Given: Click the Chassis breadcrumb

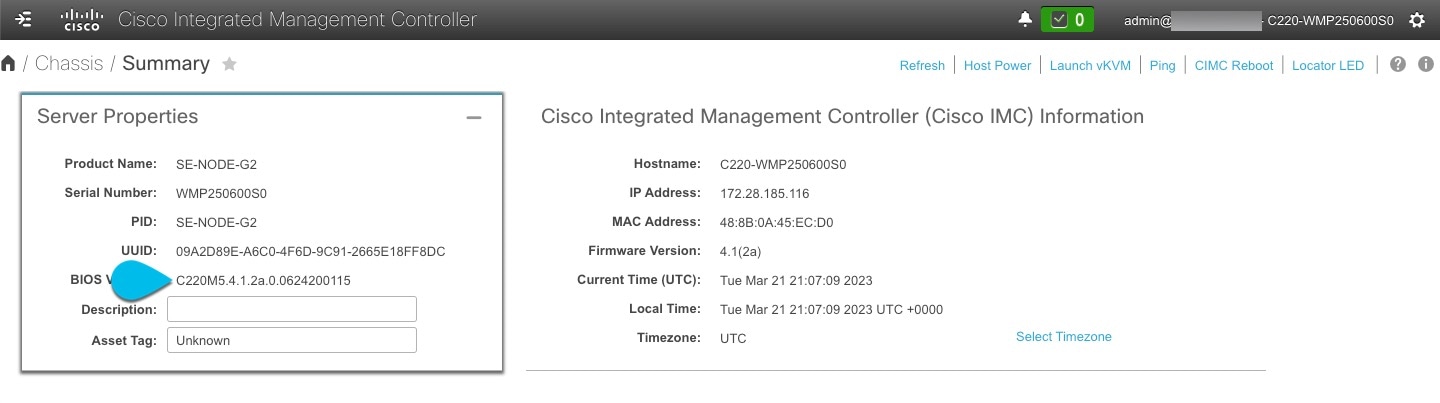Looking at the screenshot, I should pyautogui.click(x=69, y=64).
